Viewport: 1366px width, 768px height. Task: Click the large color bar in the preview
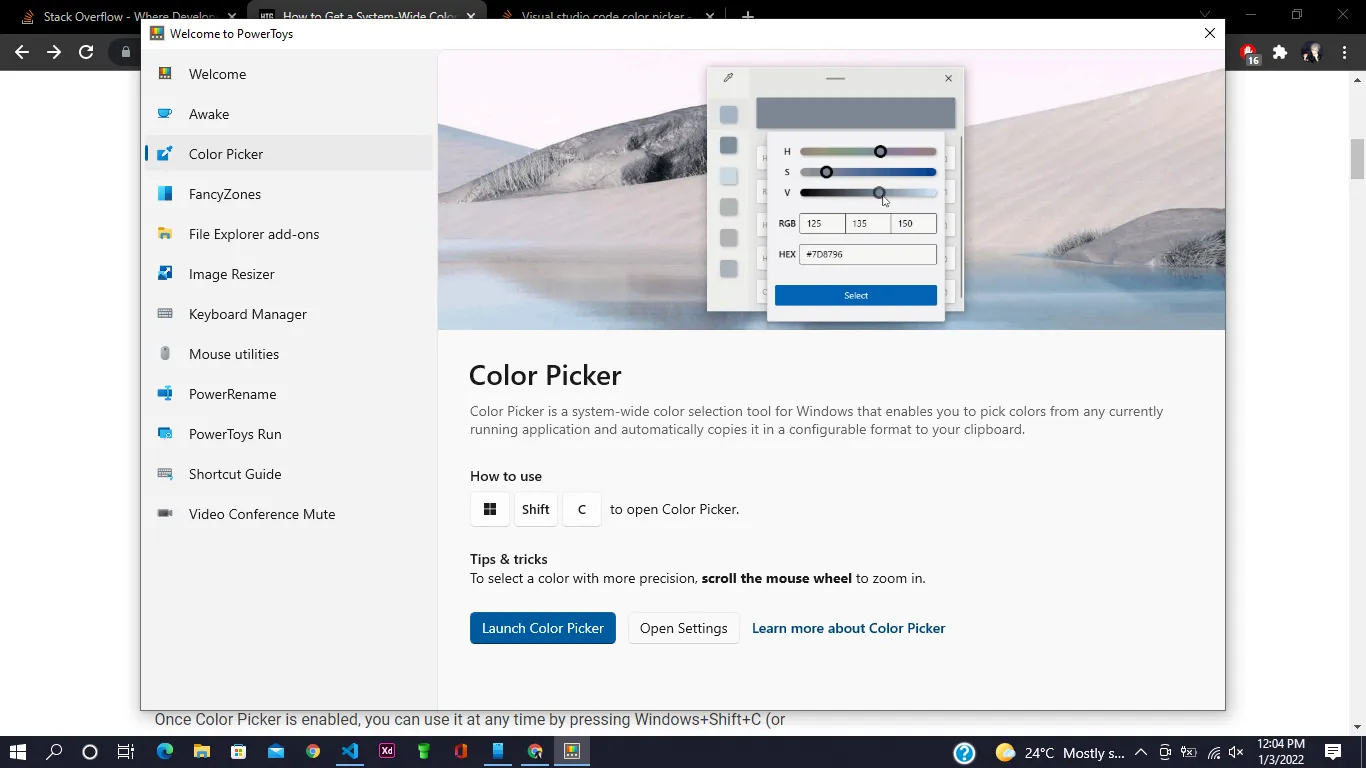click(856, 113)
